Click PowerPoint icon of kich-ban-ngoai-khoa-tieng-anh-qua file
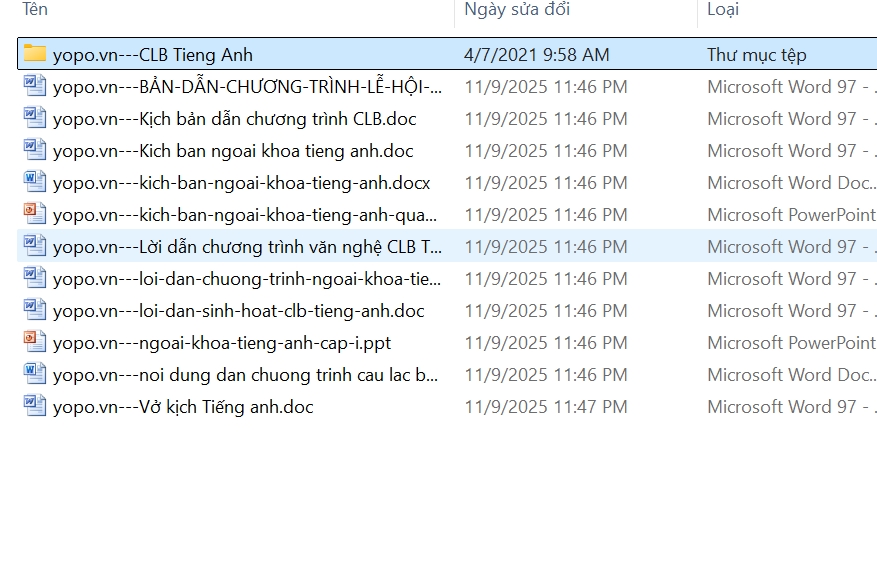The image size is (877, 585). (x=35, y=214)
